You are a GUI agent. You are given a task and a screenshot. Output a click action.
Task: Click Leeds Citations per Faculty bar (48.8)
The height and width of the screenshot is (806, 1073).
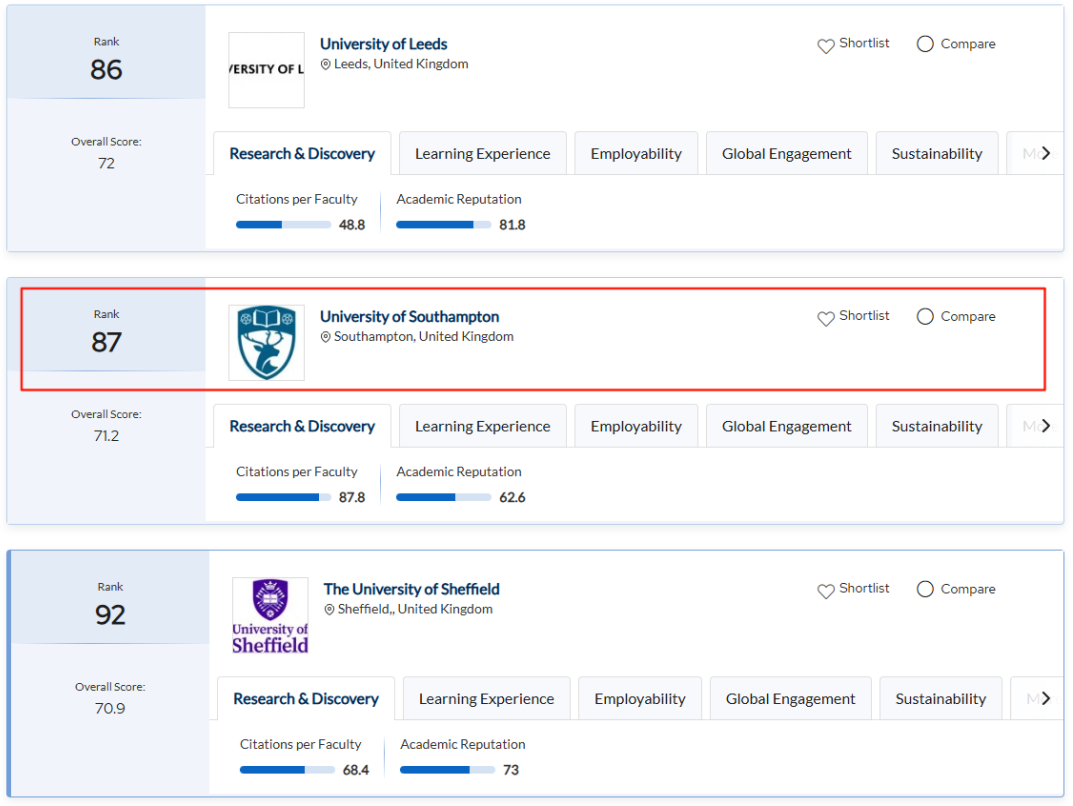point(283,224)
